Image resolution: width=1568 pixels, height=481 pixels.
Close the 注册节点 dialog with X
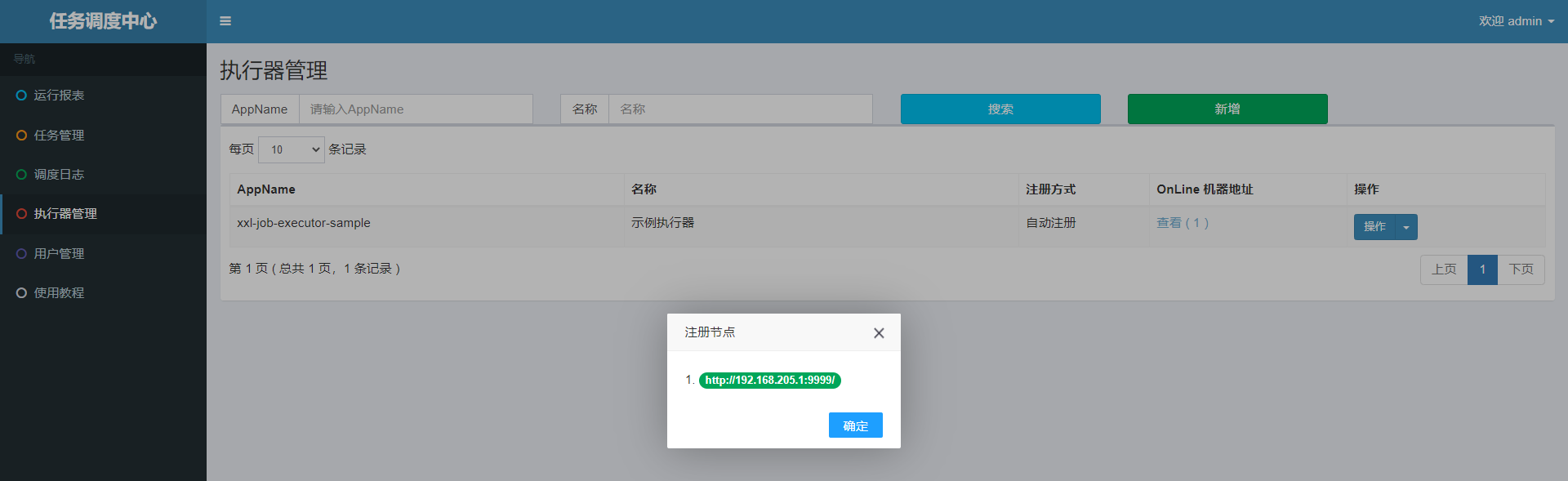[x=879, y=333]
